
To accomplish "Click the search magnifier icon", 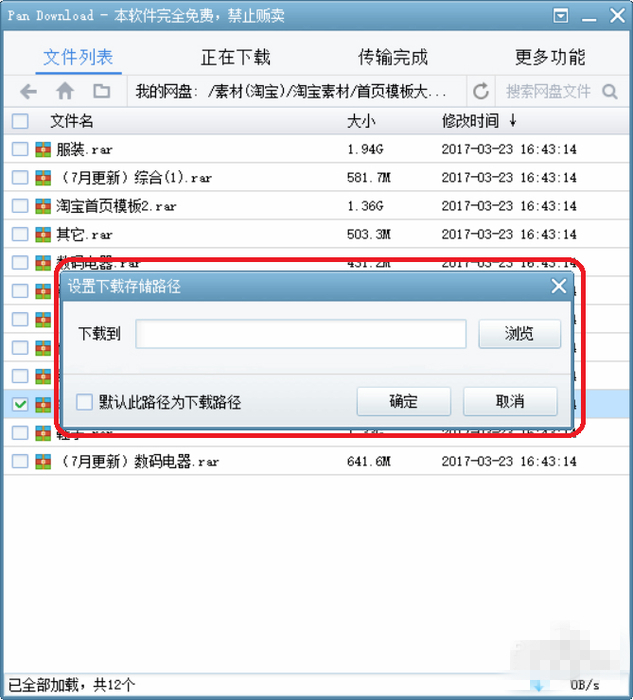I will point(610,92).
